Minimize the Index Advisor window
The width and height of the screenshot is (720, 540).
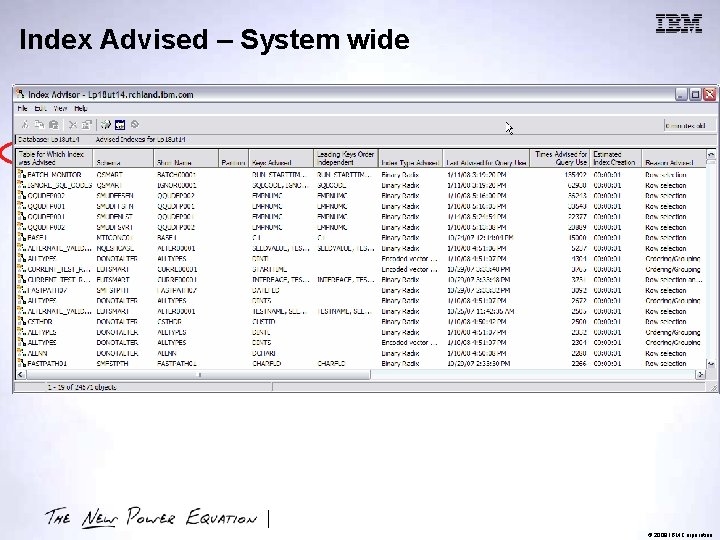(x=681, y=95)
